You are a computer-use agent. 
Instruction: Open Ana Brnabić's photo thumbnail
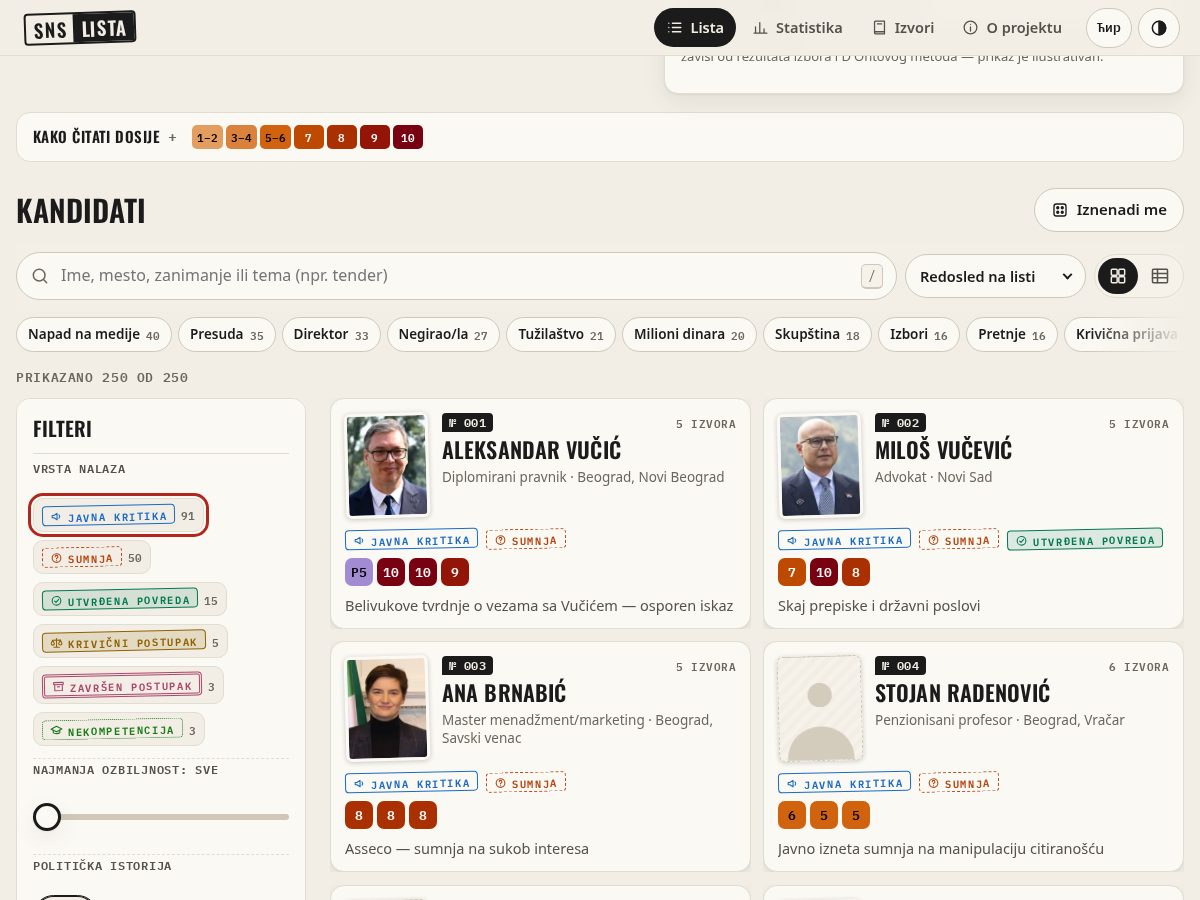(x=387, y=708)
